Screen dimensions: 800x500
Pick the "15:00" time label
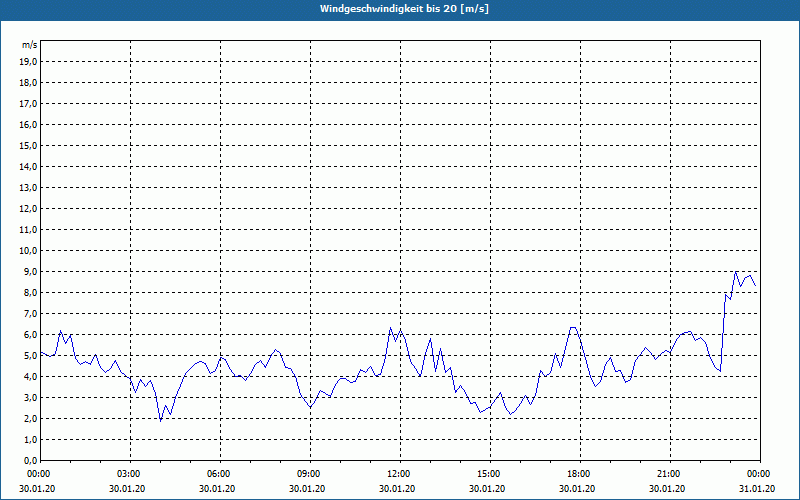click(489, 474)
